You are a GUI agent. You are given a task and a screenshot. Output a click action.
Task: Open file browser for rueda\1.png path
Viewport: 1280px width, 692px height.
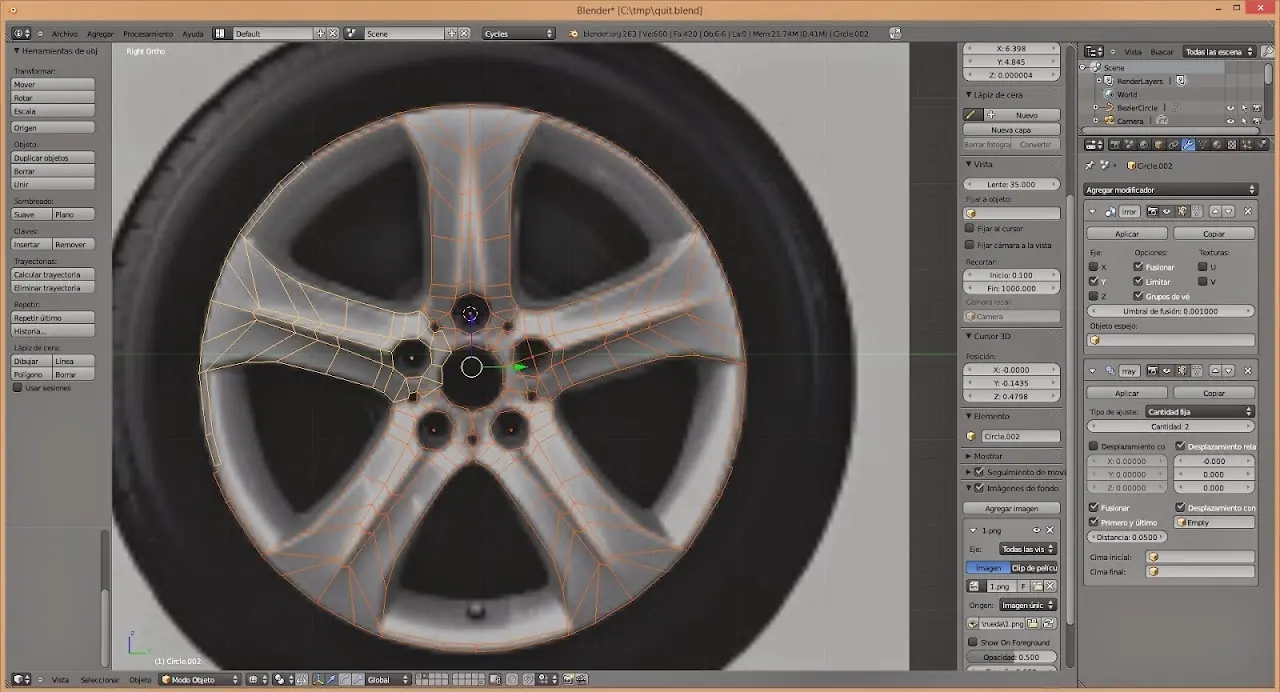point(1033,624)
